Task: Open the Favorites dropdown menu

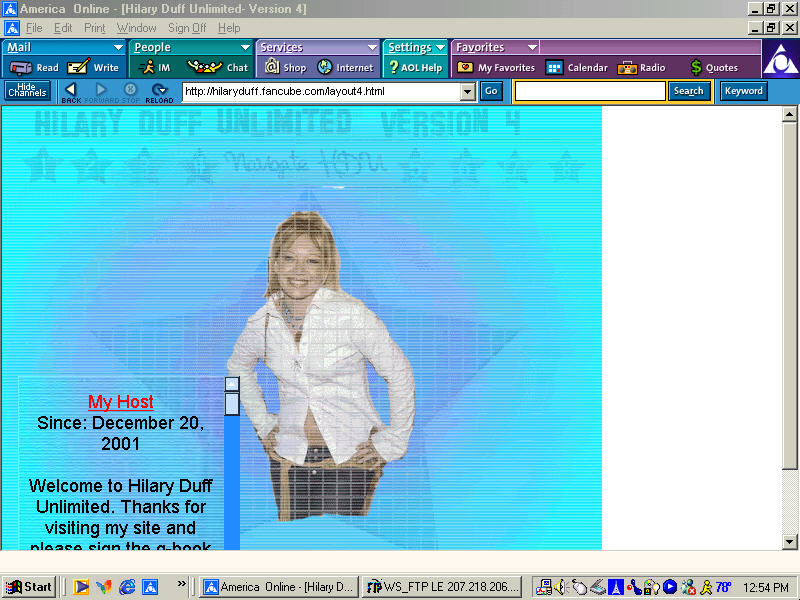Action: [x=532, y=47]
